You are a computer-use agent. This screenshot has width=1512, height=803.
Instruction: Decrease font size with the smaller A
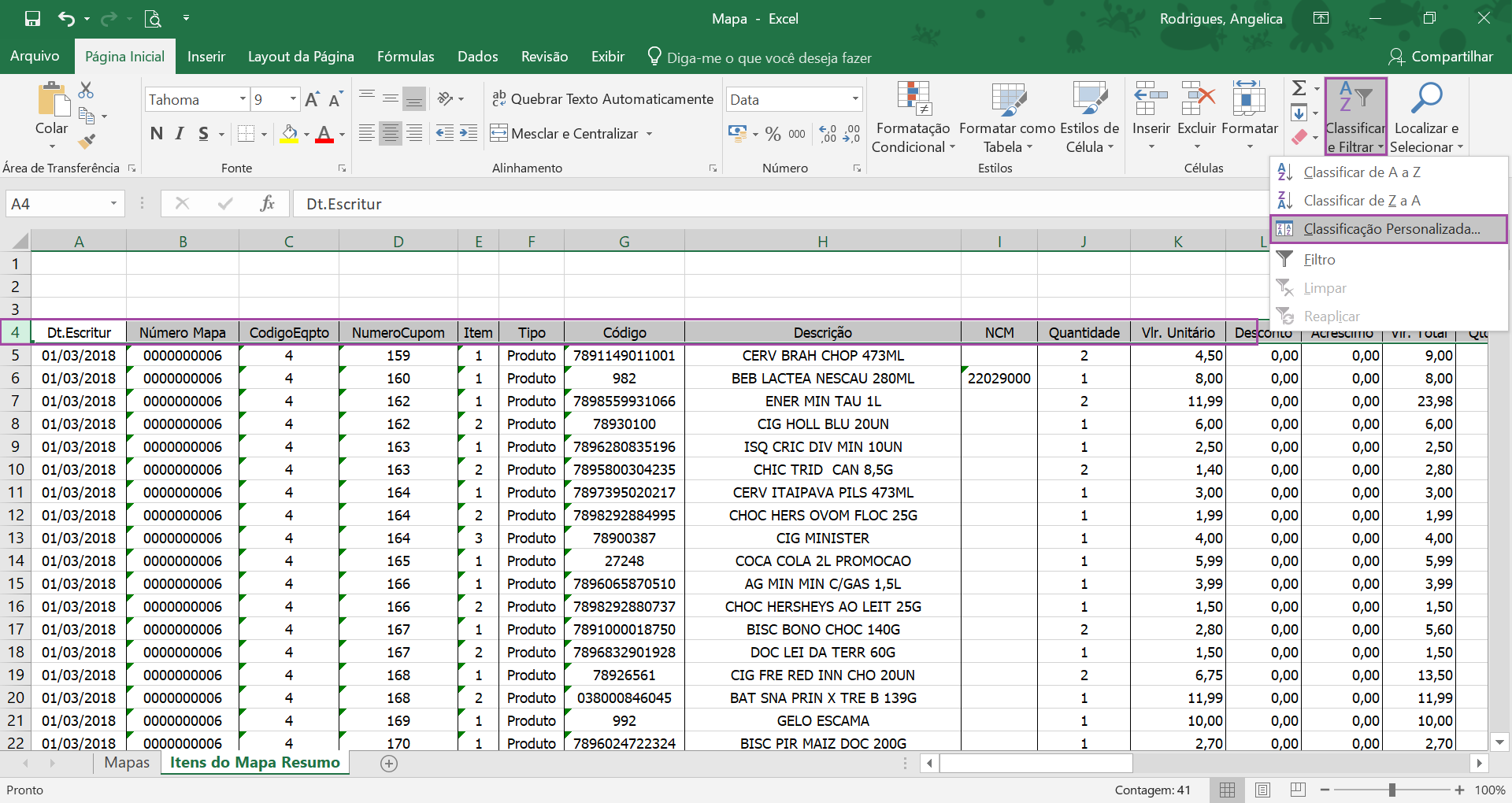(x=335, y=99)
